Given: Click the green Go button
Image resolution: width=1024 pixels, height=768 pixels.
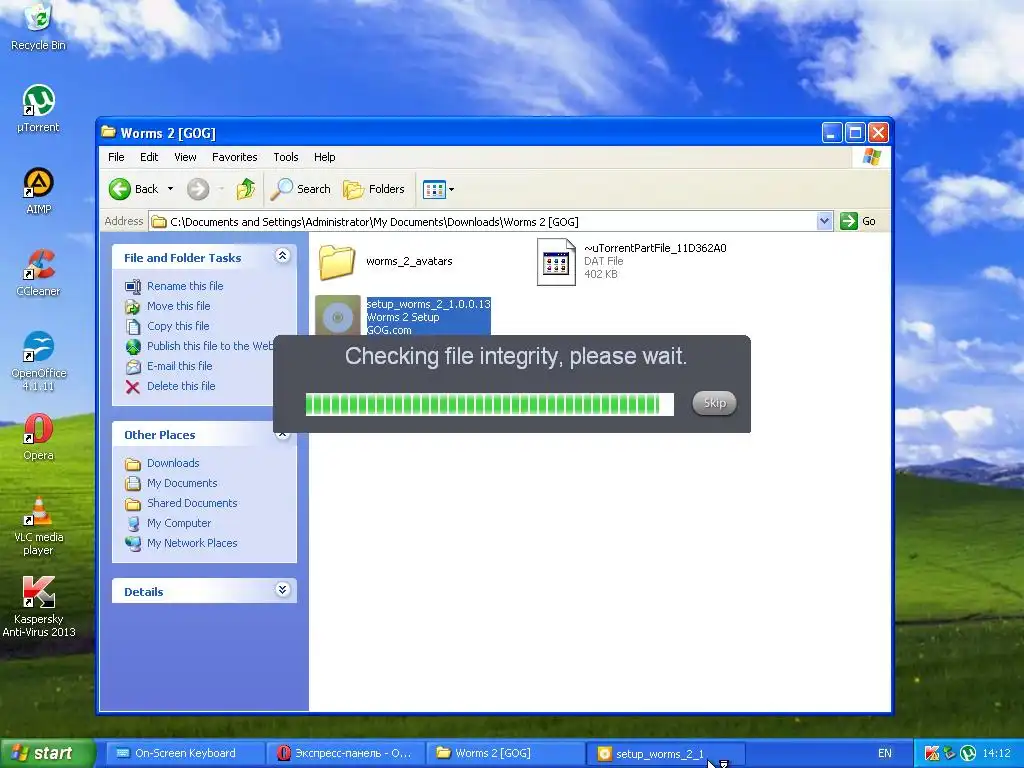Looking at the screenshot, I should [x=858, y=221].
